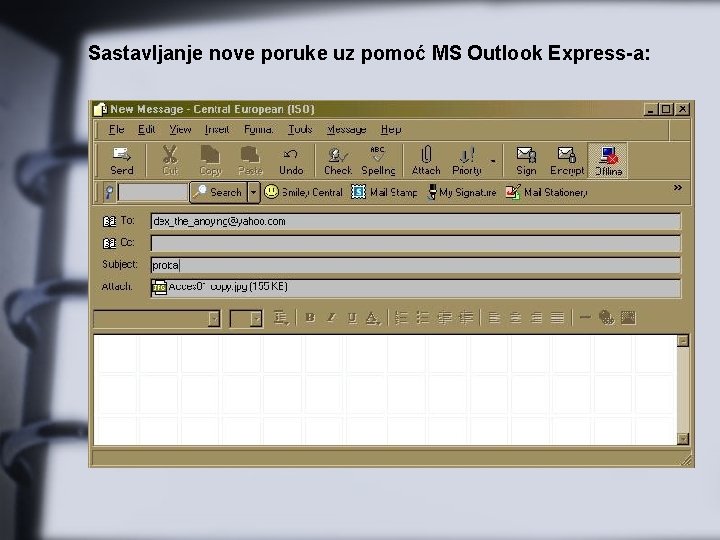720x540 pixels.
Task: Click the message scrollbar up arrow
Action: point(683,341)
